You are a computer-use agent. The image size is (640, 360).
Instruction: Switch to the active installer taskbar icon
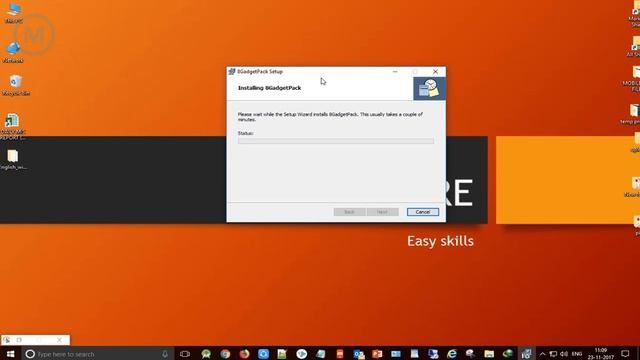tap(527, 354)
